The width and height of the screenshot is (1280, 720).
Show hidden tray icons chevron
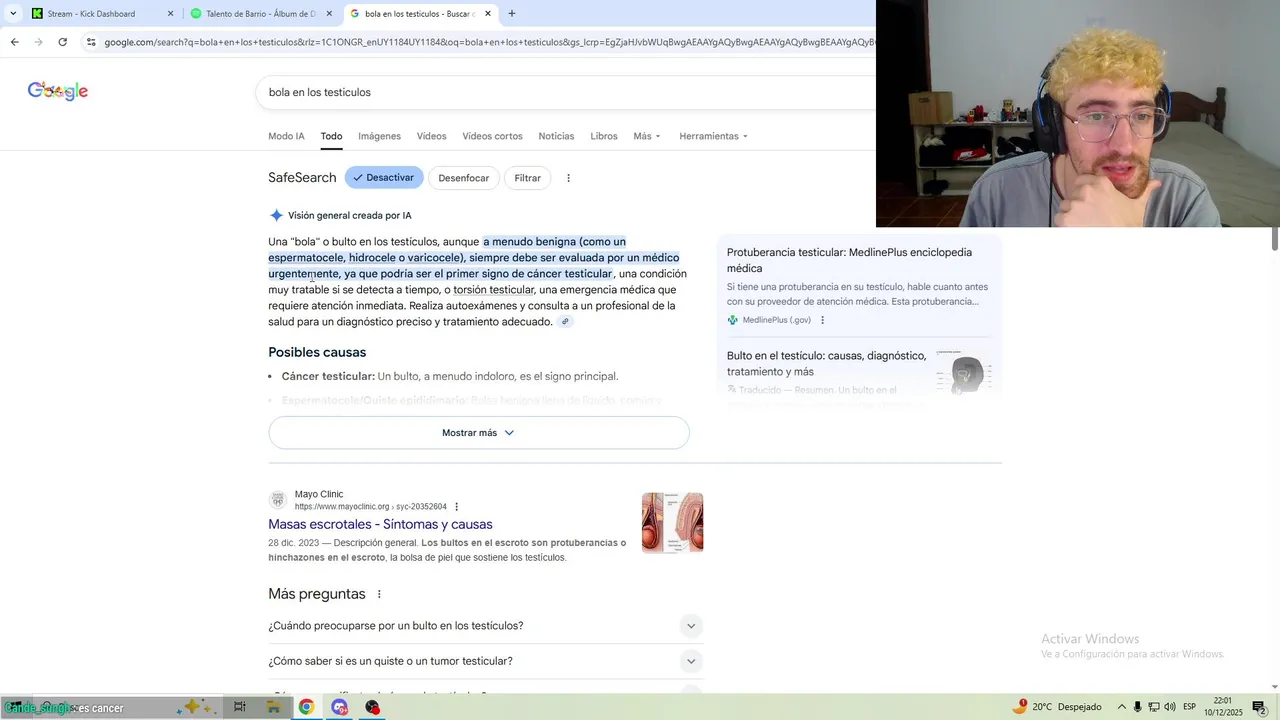point(1121,707)
